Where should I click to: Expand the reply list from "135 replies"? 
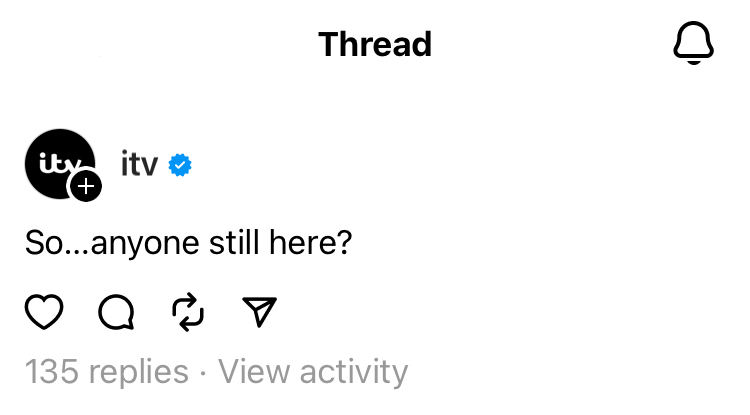(107, 372)
